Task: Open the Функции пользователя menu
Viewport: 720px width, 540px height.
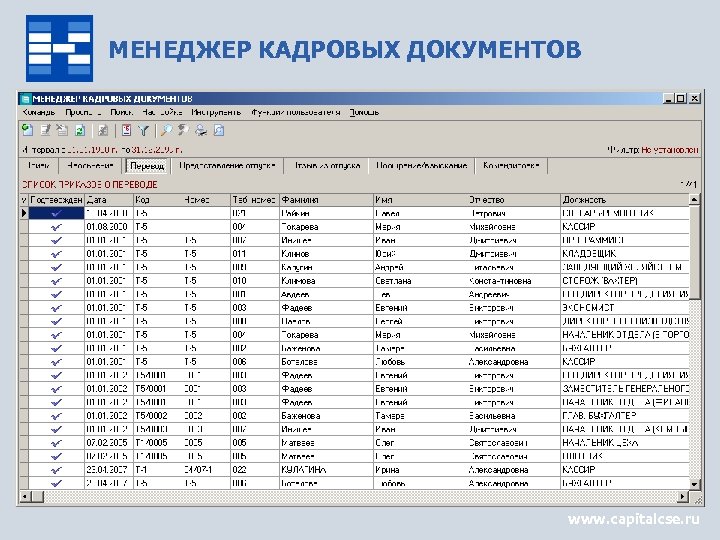Action: coord(296,112)
